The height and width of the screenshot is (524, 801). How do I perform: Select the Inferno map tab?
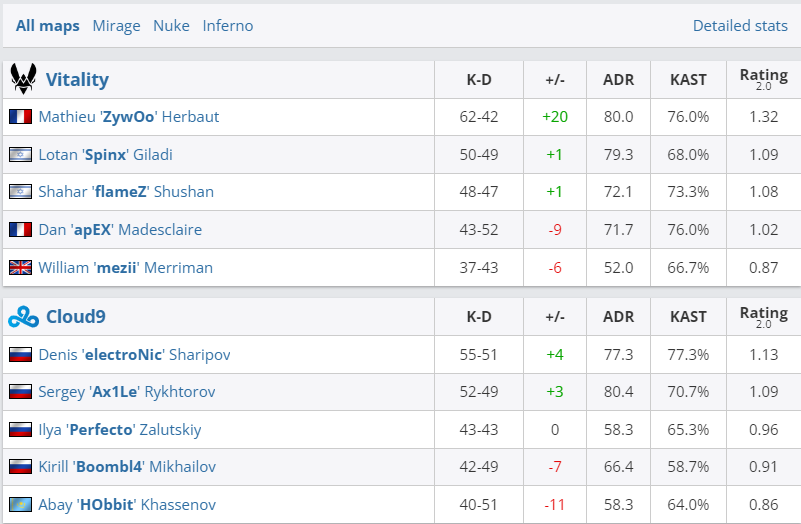tap(228, 26)
